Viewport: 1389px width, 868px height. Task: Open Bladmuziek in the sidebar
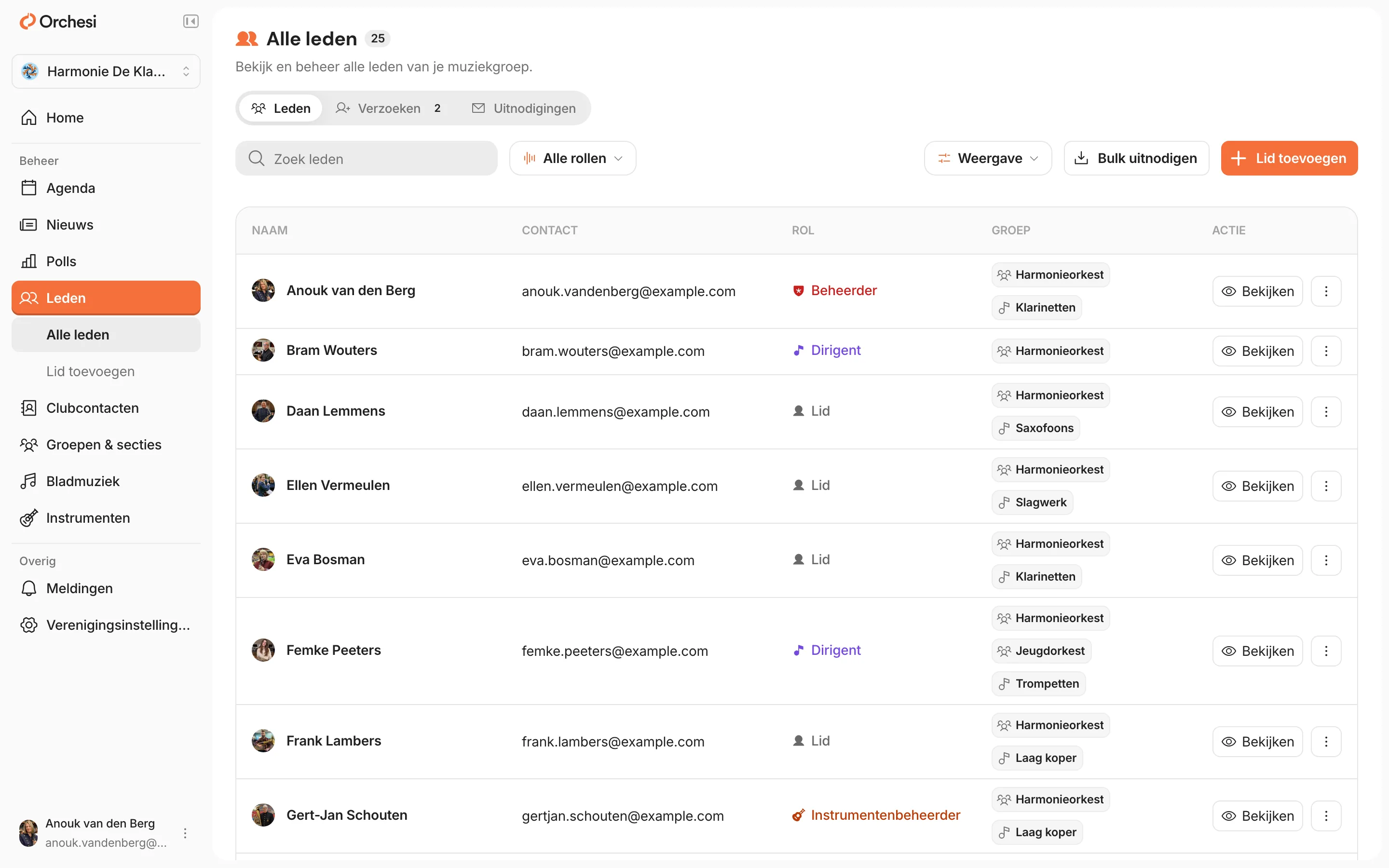click(x=106, y=482)
